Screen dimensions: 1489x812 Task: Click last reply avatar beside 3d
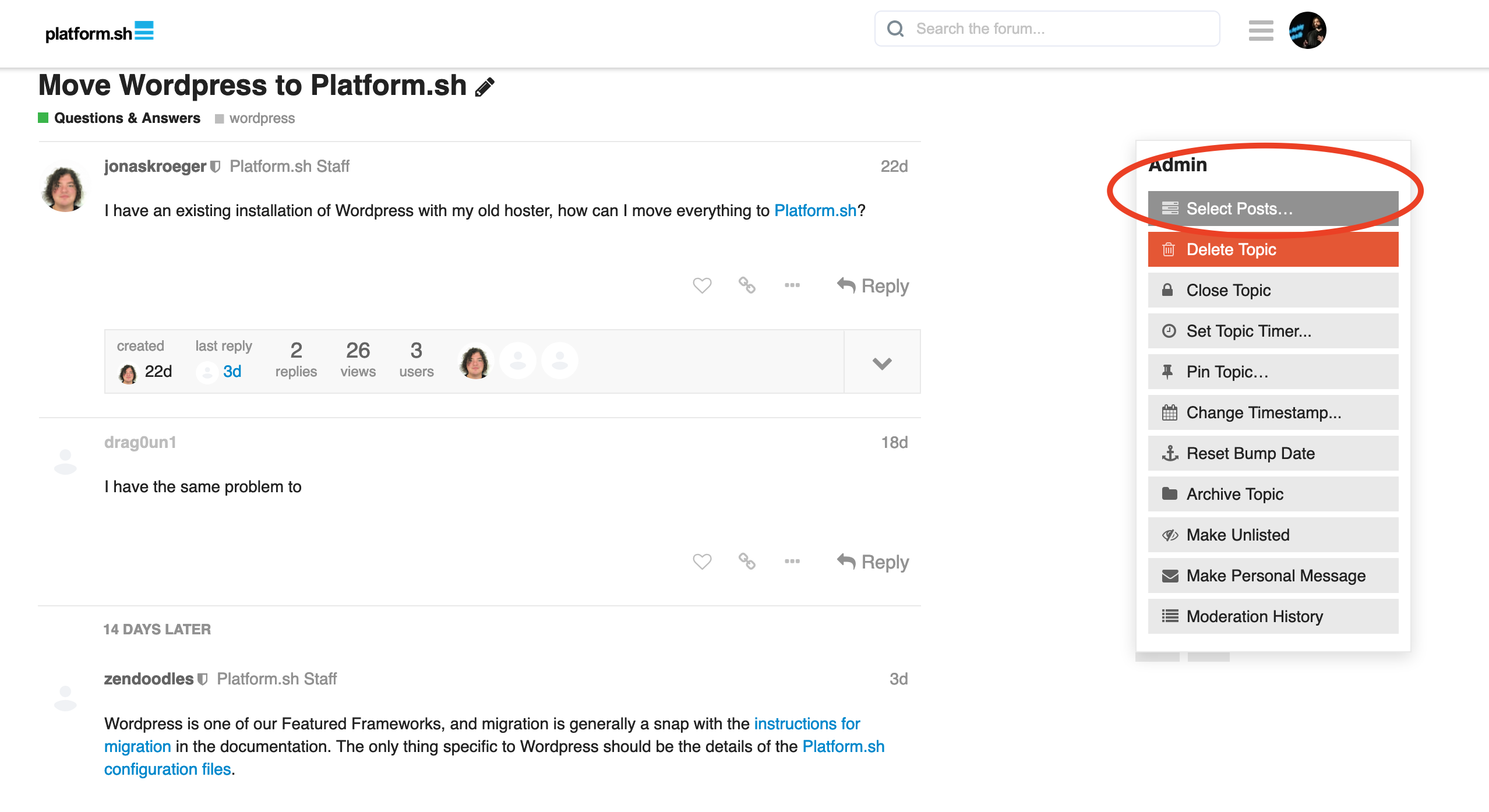(207, 372)
